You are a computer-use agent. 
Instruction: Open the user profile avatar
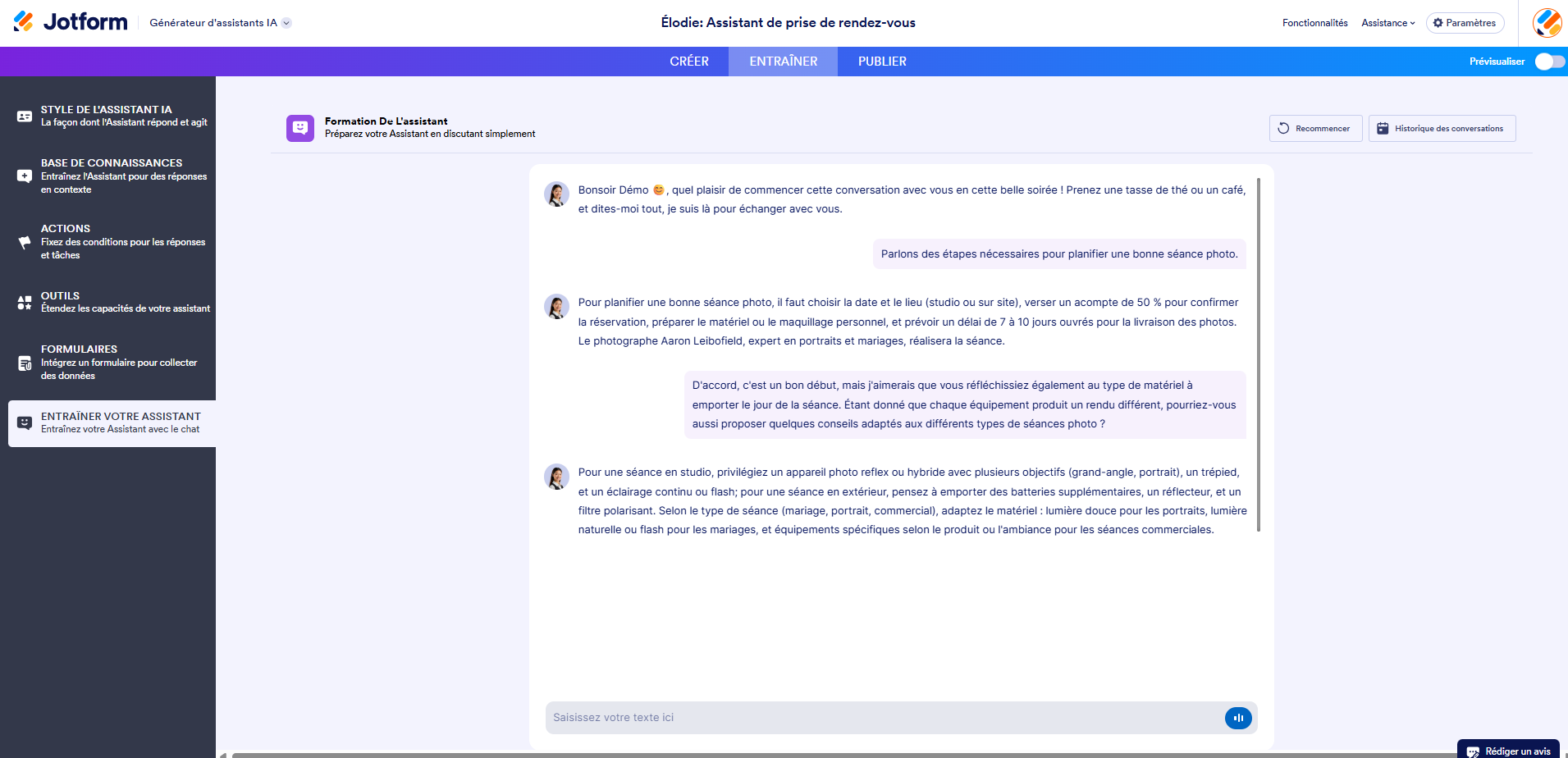[1547, 23]
